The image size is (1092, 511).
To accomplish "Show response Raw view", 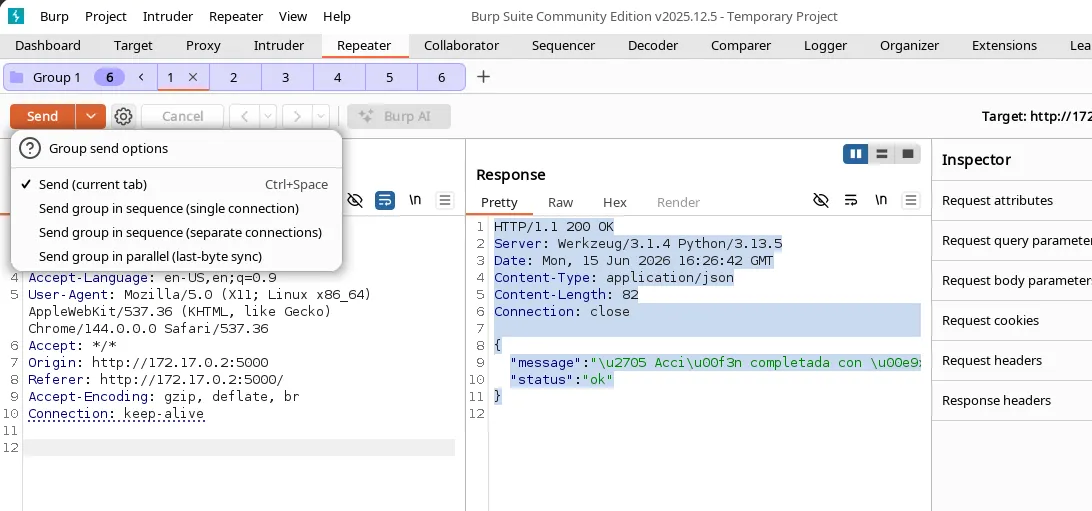I will click(561, 203).
